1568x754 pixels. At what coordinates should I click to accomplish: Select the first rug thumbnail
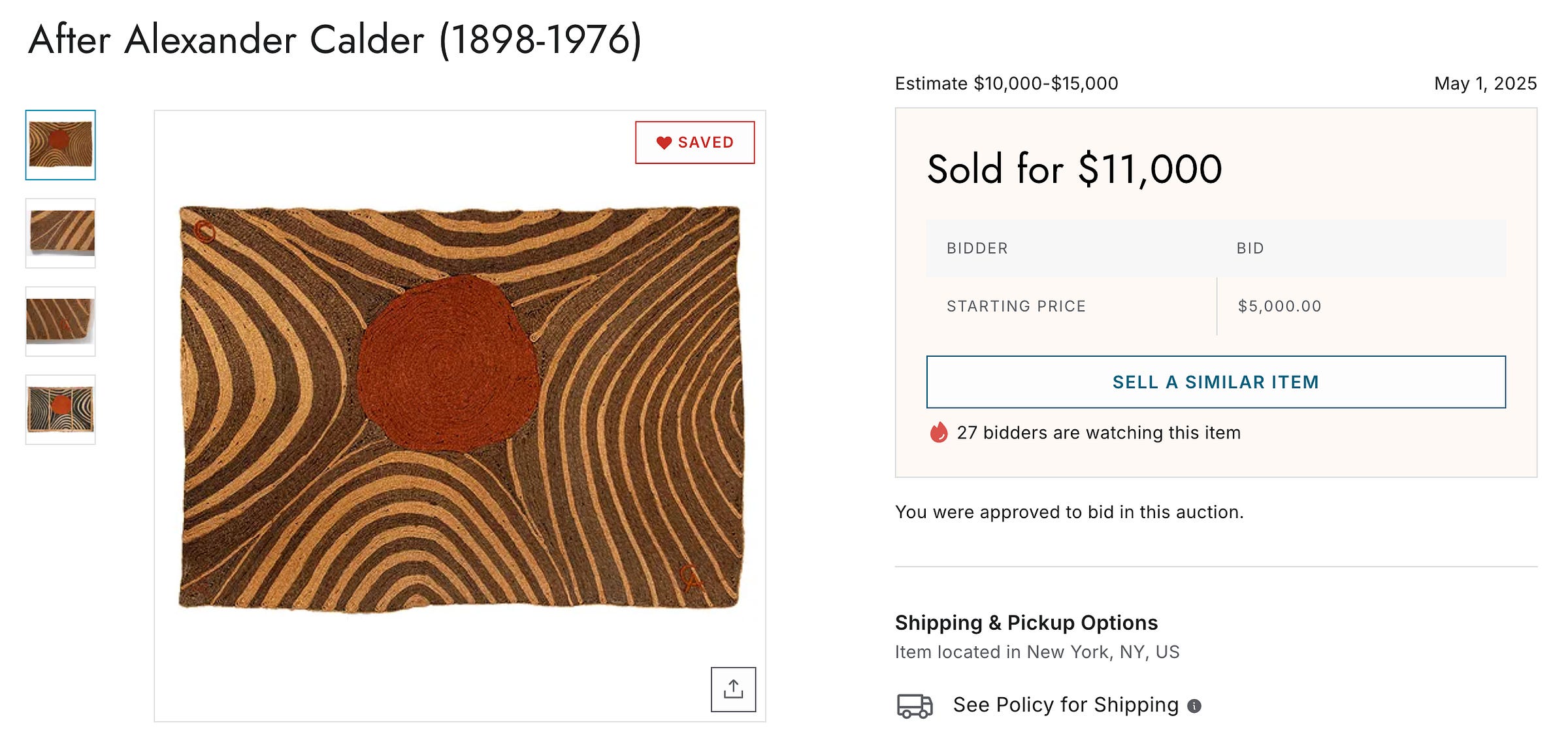point(61,145)
